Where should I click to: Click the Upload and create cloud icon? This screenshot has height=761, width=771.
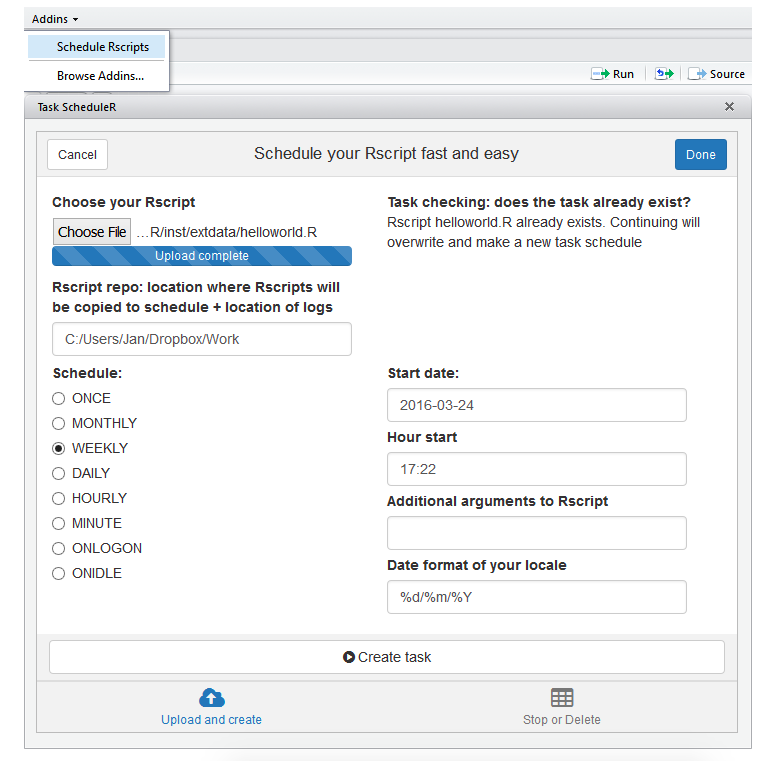pos(211,698)
